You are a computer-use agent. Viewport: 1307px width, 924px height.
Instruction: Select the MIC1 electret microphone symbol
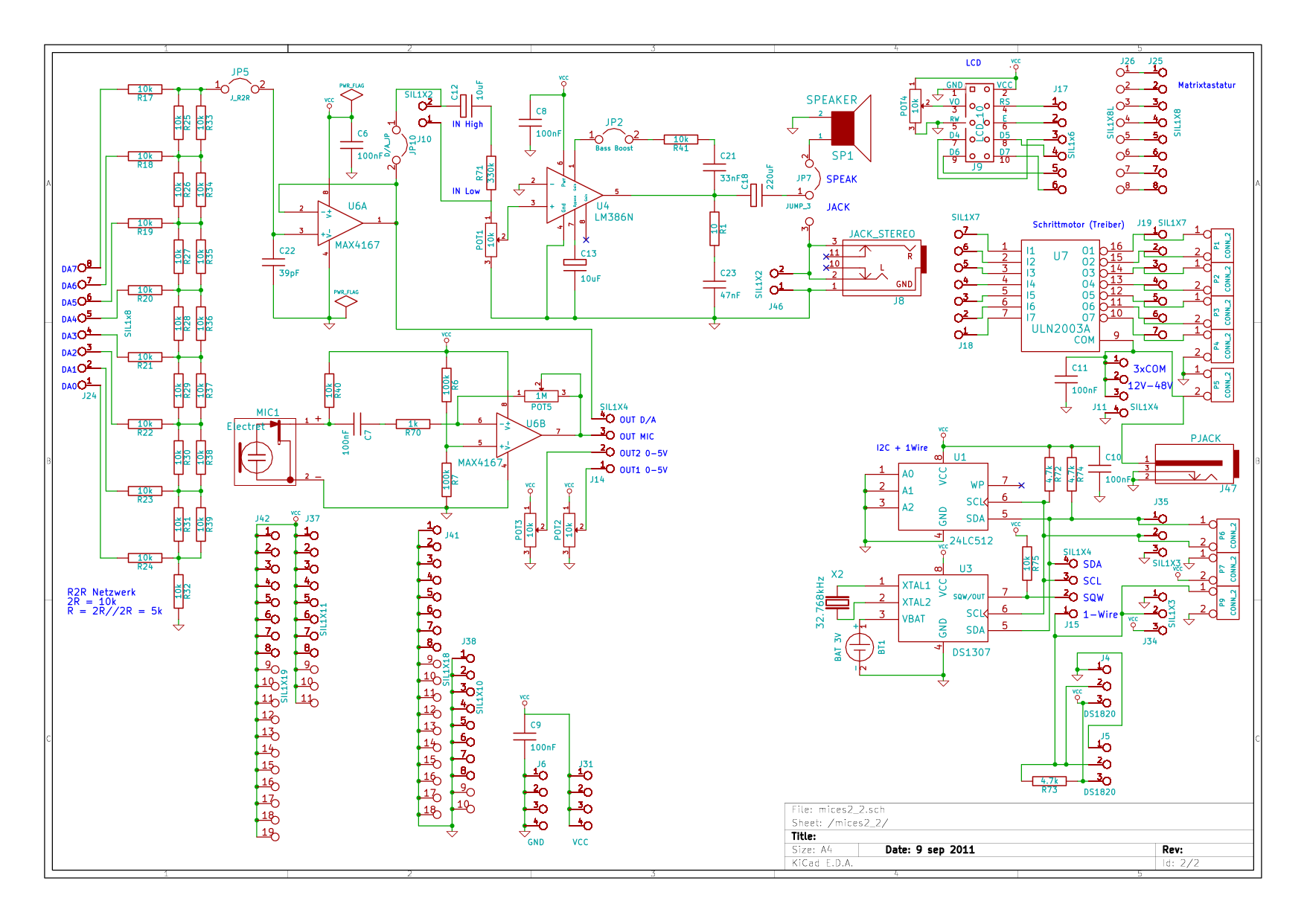click(x=264, y=452)
